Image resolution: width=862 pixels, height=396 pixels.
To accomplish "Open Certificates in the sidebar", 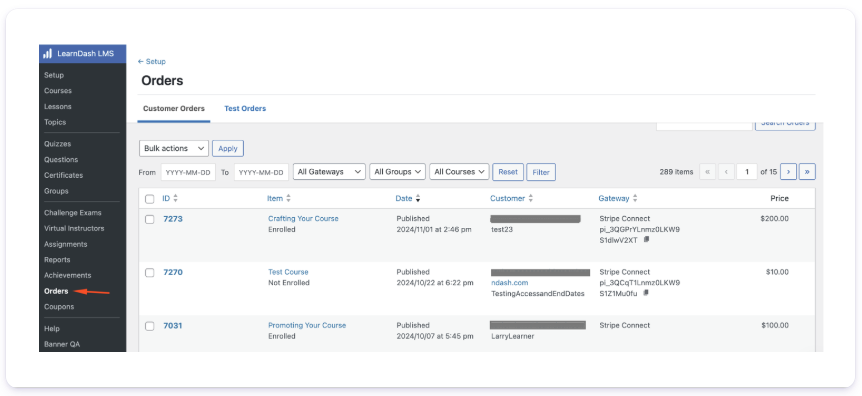I will coord(64,175).
